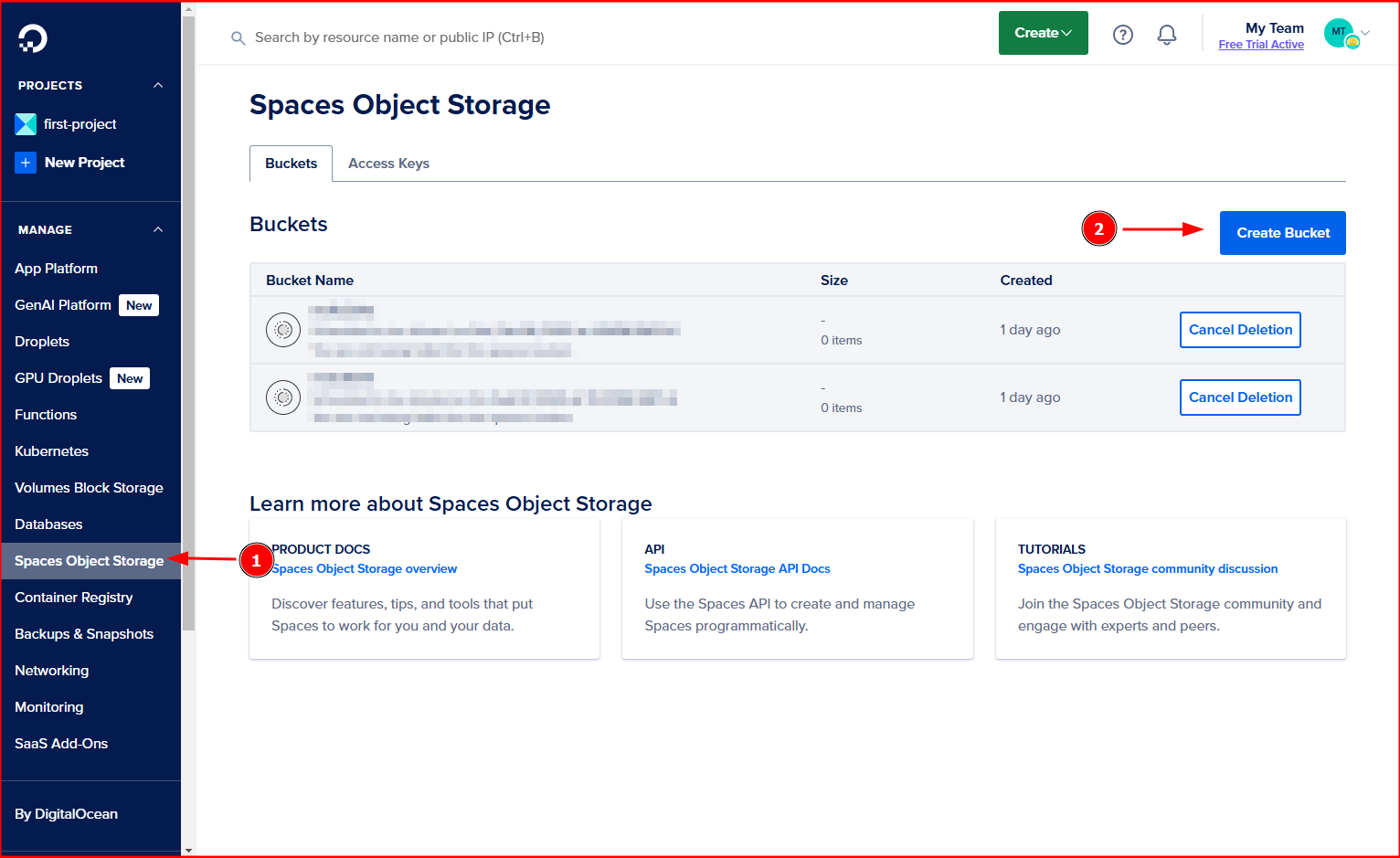
Task: Cancel deletion of the first bucket
Action: click(x=1240, y=330)
